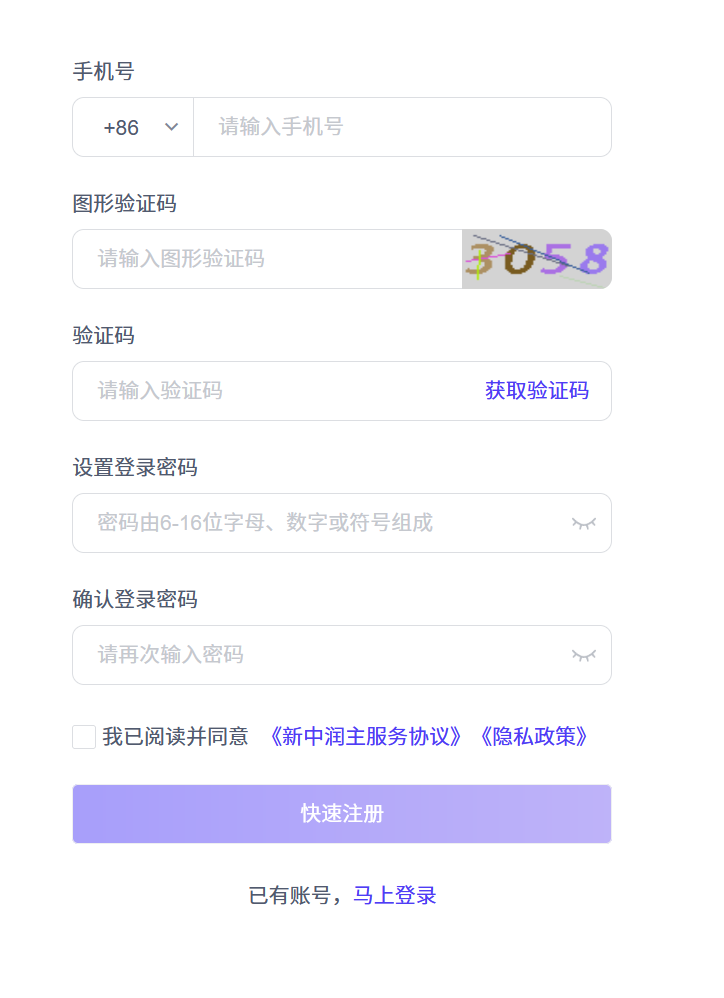724x998 pixels.
Task: Go to login via 马上登录
Action: click(x=394, y=895)
